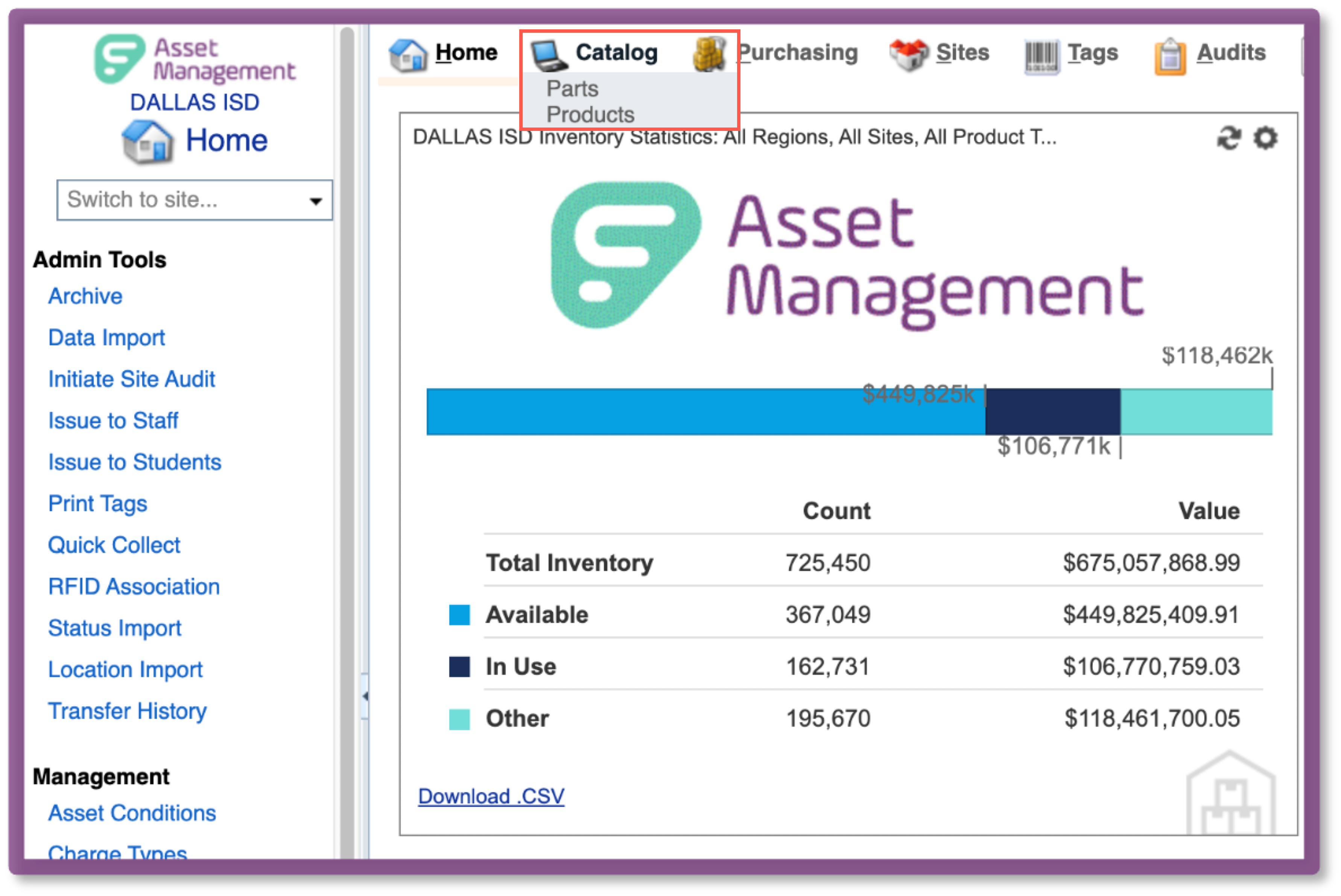Open Issue to Staff
Viewport: 1341px width, 896px height.
(113, 421)
